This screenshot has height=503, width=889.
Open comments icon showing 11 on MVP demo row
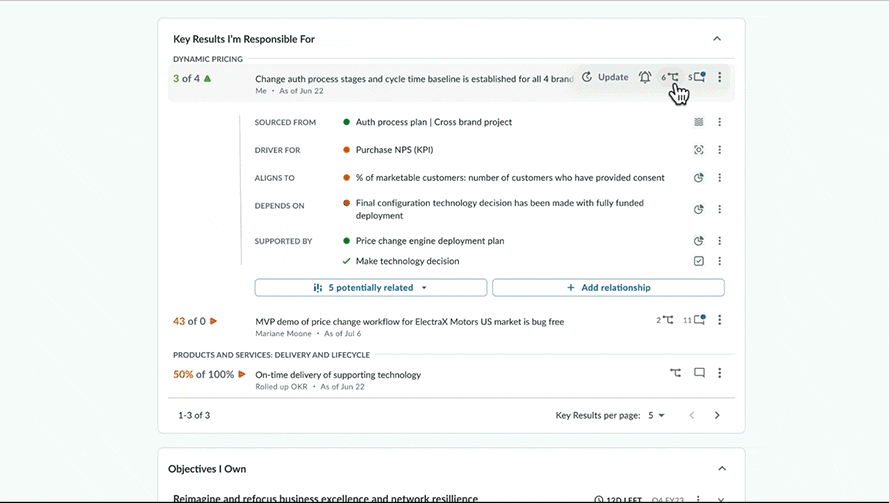[x=695, y=320]
